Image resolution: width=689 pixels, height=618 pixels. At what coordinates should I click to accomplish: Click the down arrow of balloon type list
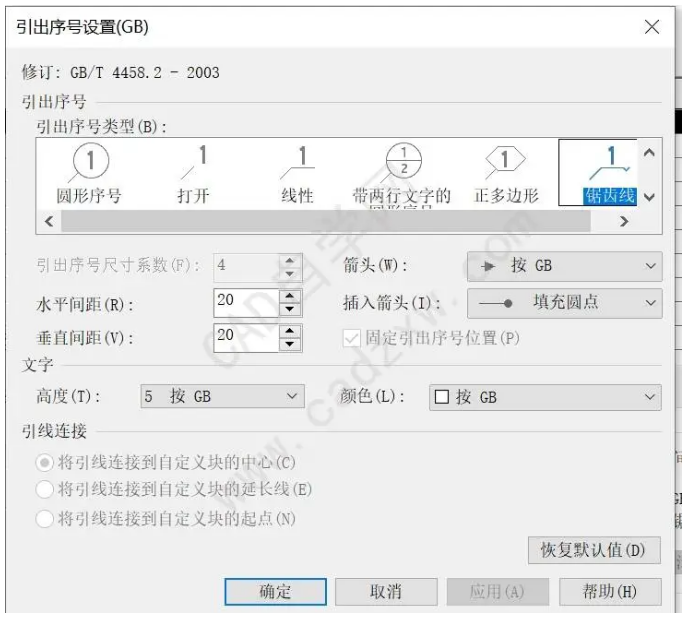click(x=649, y=197)
